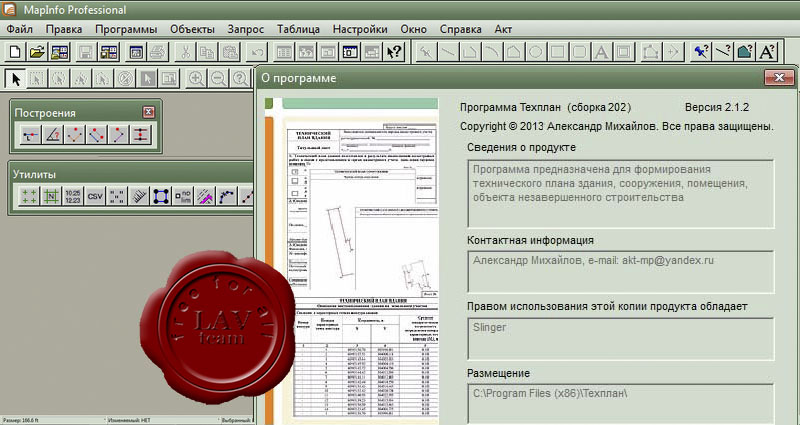Activate the Zoom Out magnifier tool
This screenshot has width=800, height=425.
point(218,79)
